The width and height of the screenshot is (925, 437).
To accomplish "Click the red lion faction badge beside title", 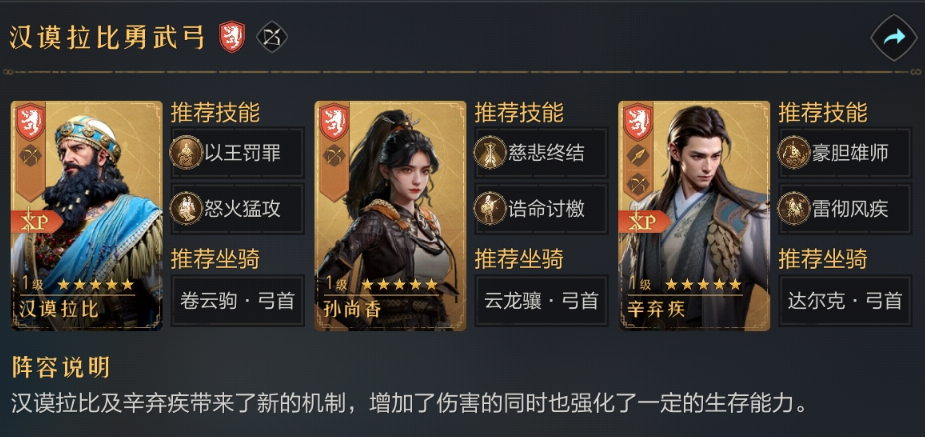I will click(232, 37).
